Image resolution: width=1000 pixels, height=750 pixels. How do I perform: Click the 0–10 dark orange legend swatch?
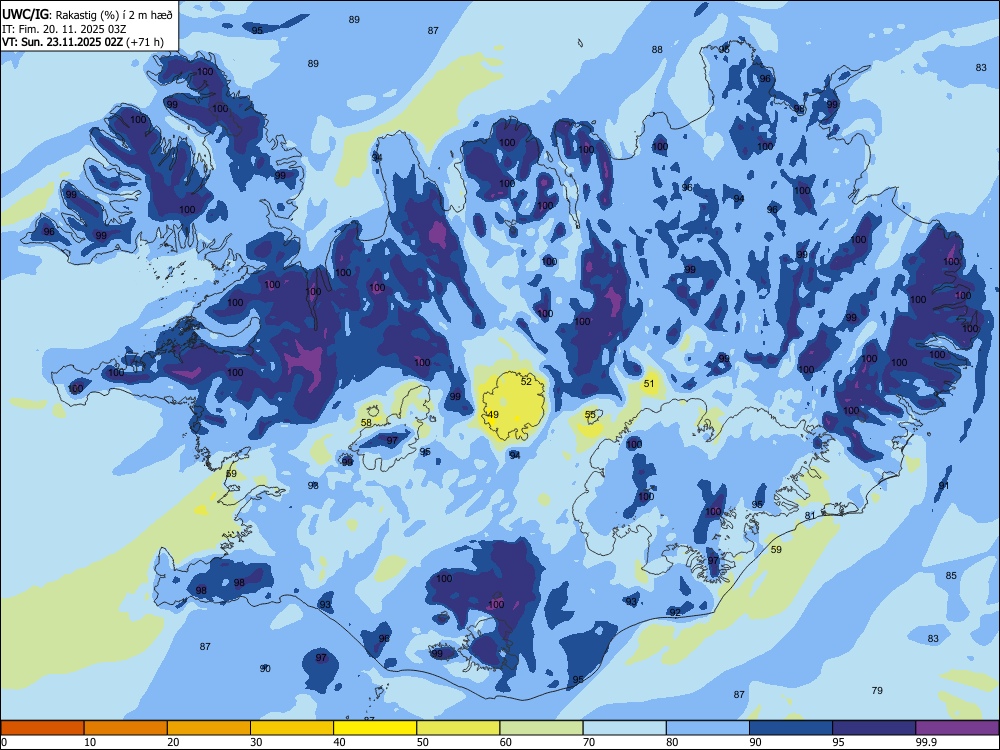pyautogui.click(x=42, y=728)
